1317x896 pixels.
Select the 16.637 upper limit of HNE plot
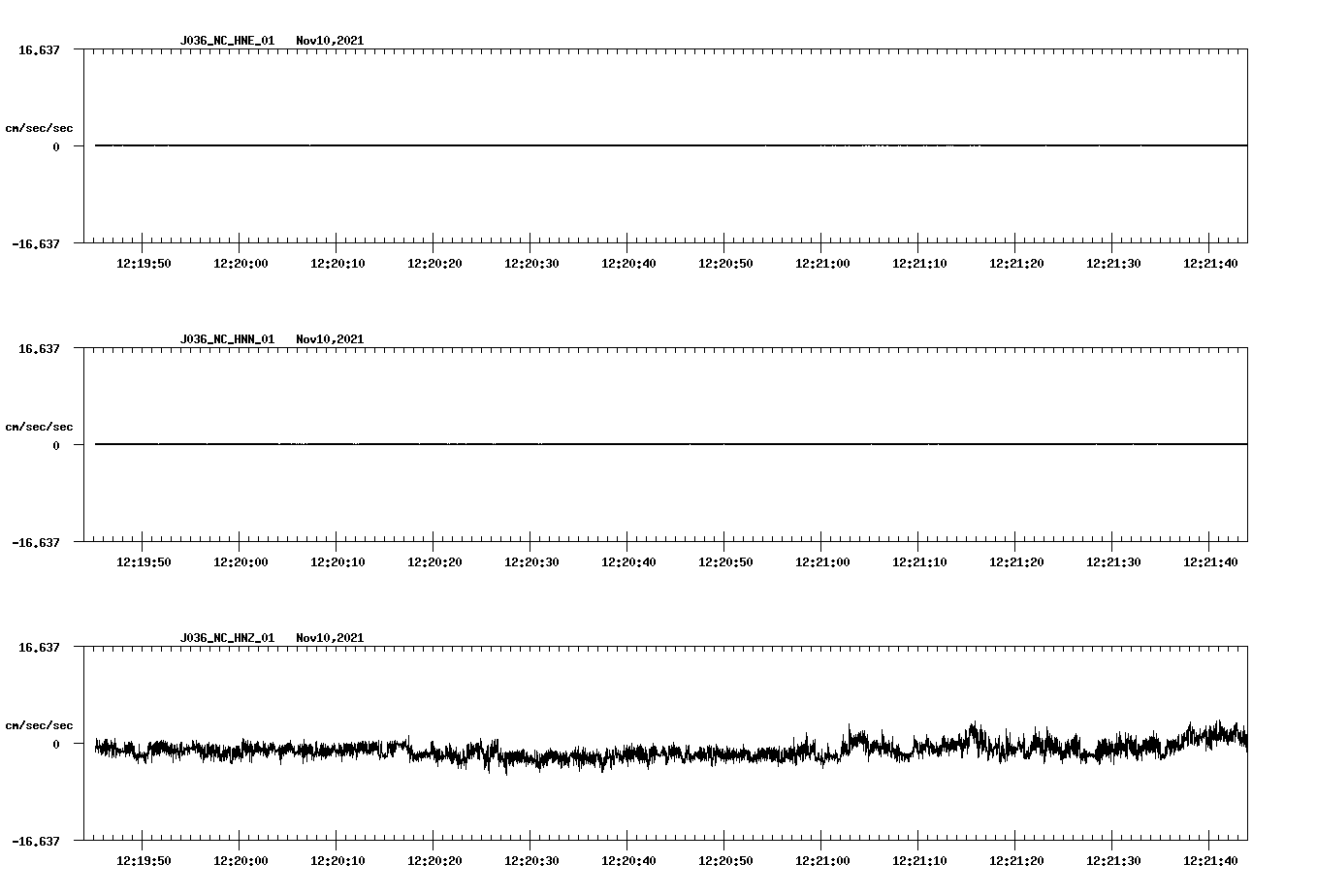pos(40,49)
